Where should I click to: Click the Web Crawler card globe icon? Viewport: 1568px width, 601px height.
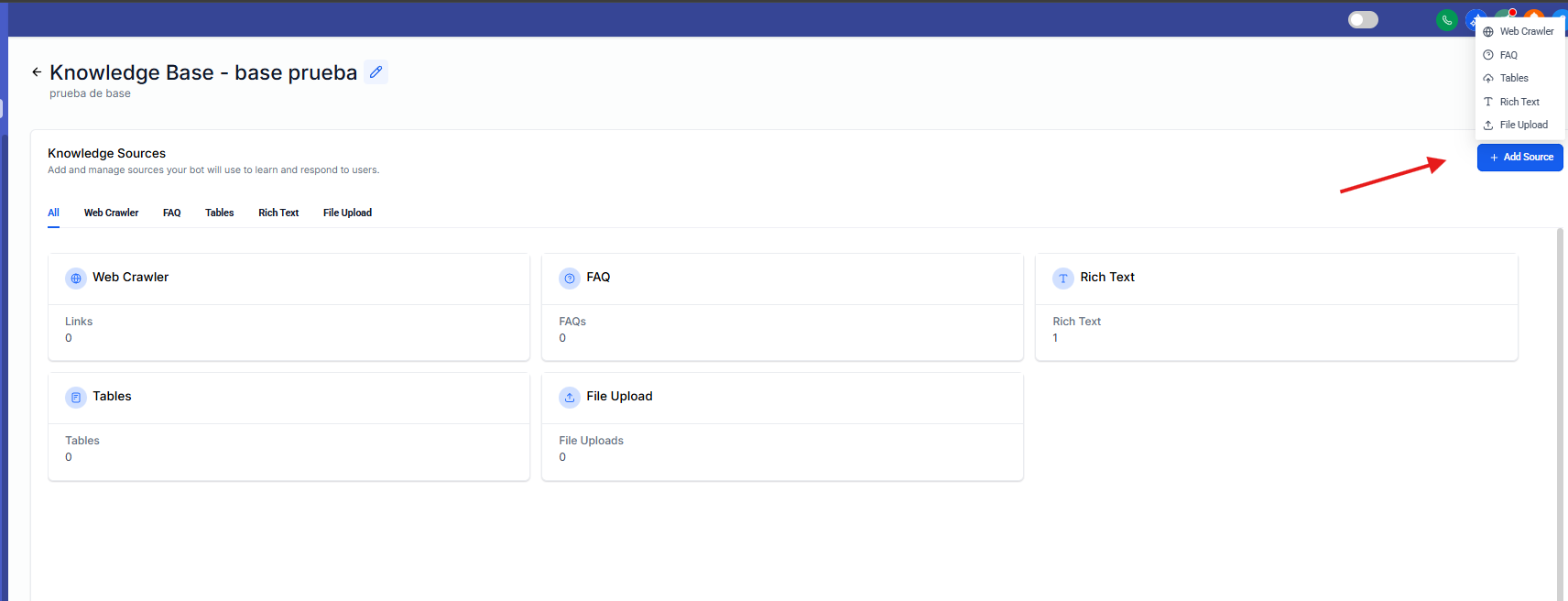click(76, 279)
